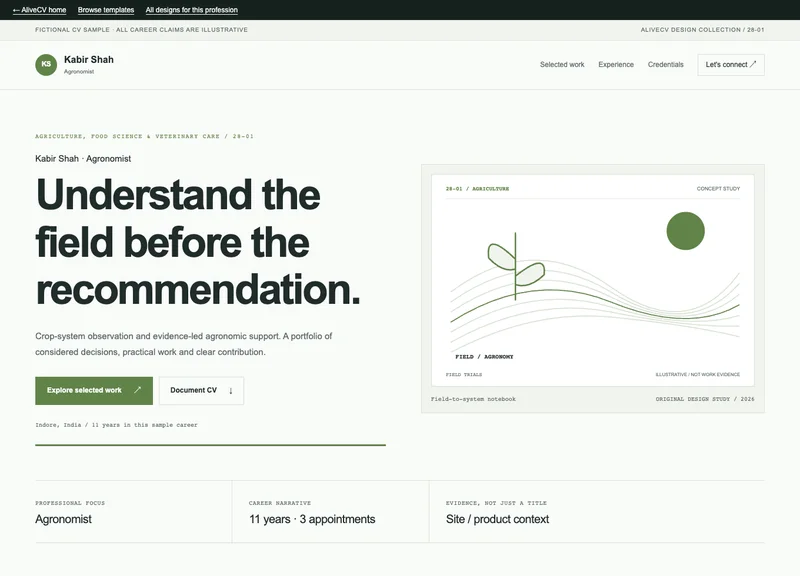Click the seedling leaf drawing
The image size is (800, 576).
(515, 265)
